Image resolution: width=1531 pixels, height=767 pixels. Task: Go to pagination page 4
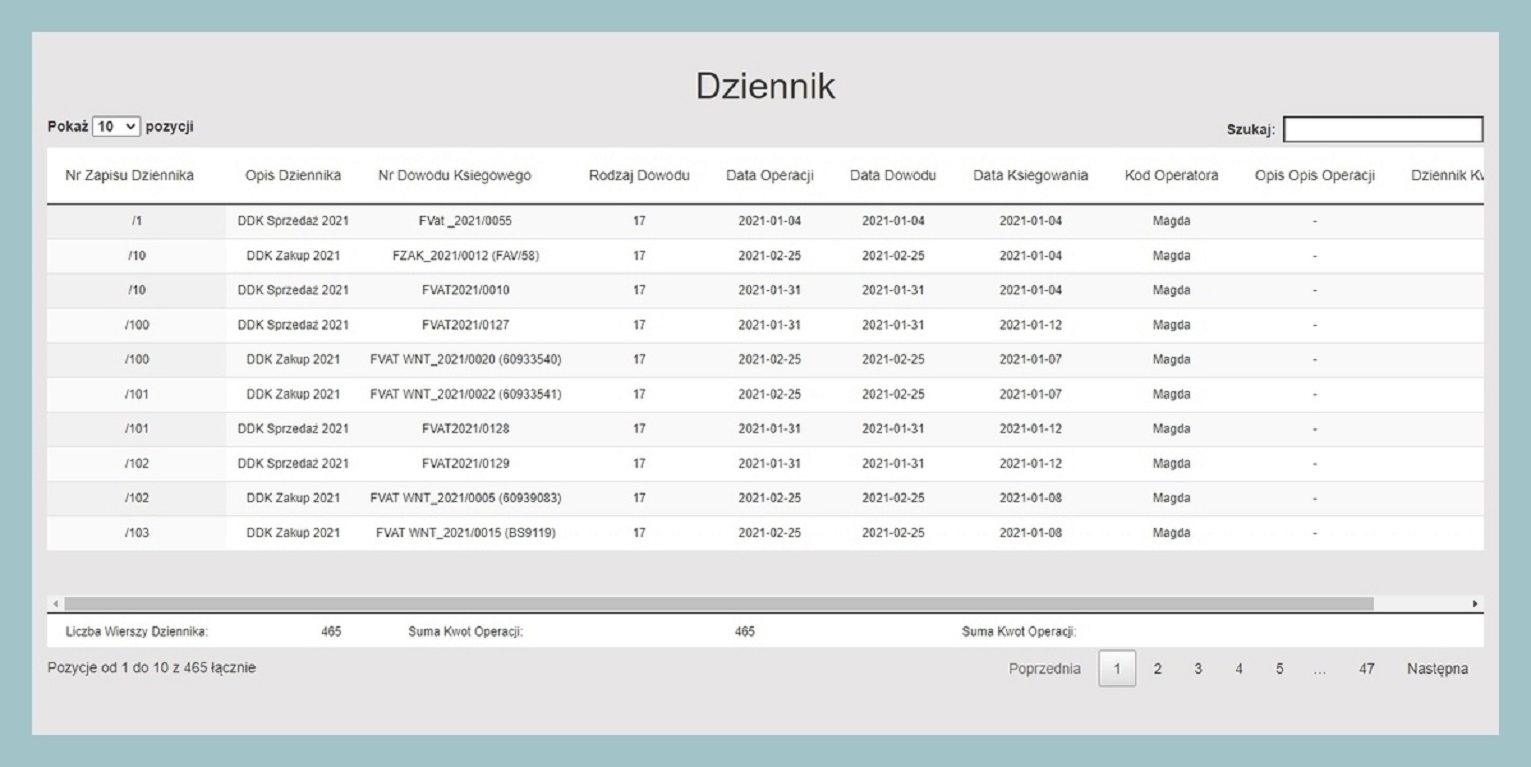click(1238, 669)
